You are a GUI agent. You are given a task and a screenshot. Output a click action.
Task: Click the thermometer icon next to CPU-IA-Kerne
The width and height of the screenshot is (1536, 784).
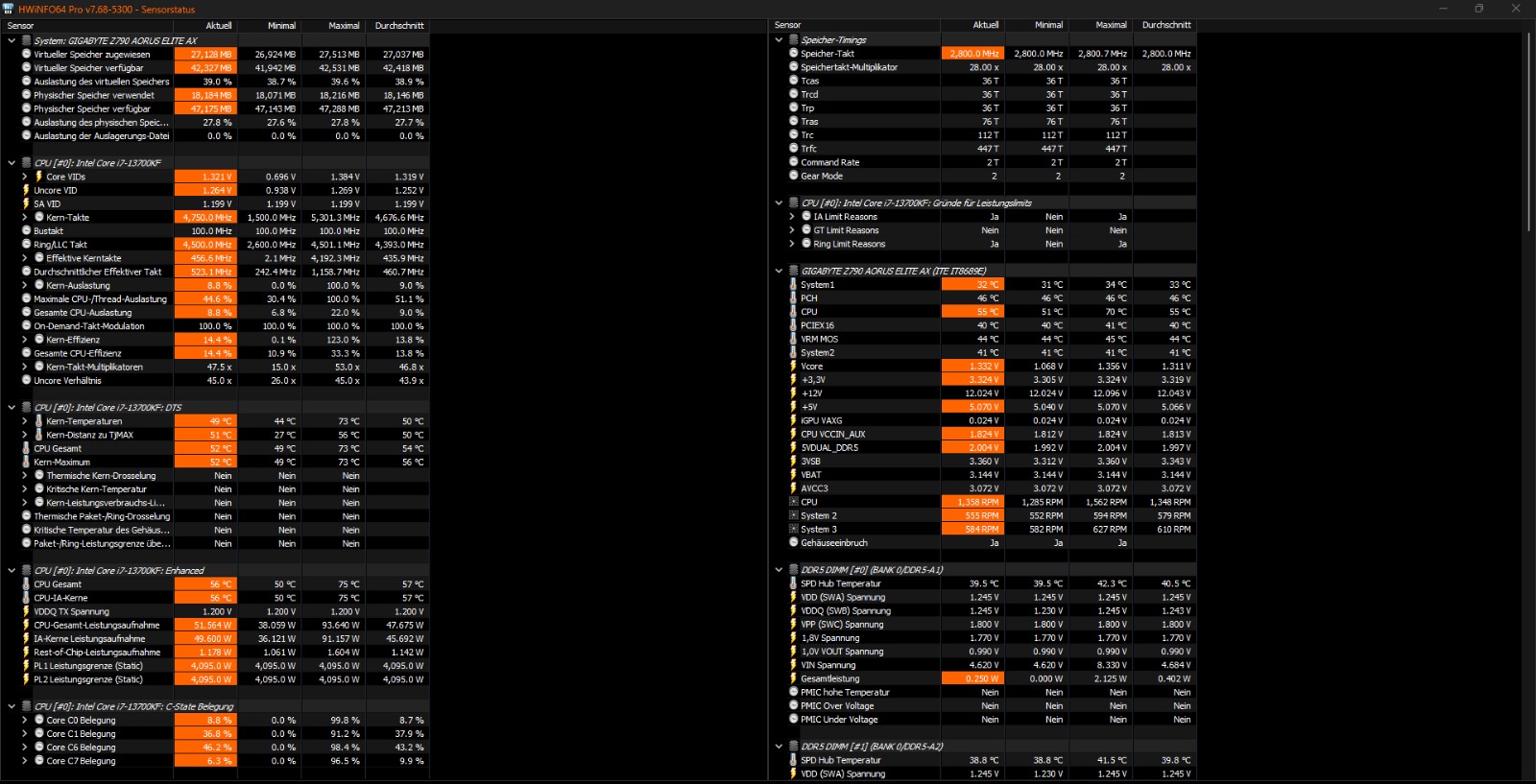coord(26,598)
